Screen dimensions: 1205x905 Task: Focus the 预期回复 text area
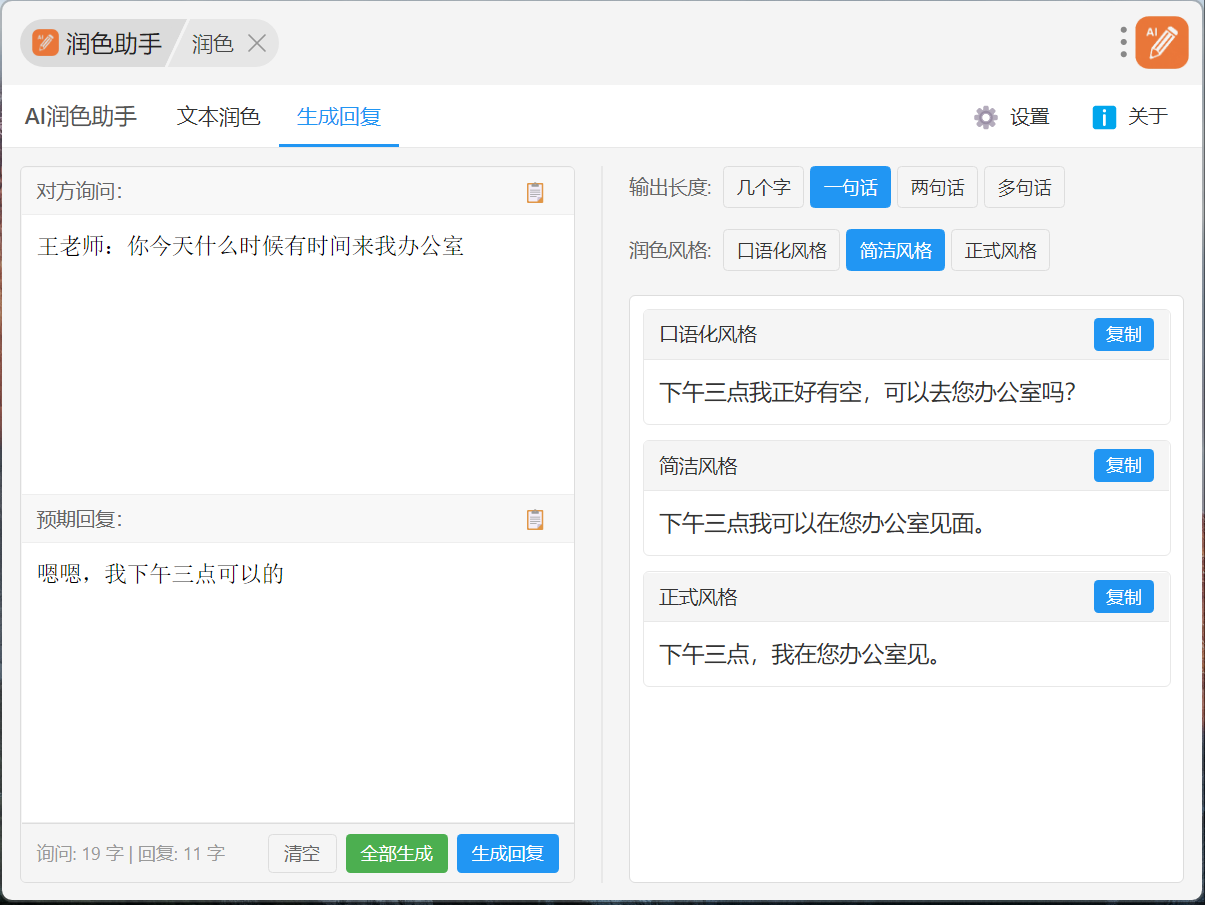click(x=297, y=682)
